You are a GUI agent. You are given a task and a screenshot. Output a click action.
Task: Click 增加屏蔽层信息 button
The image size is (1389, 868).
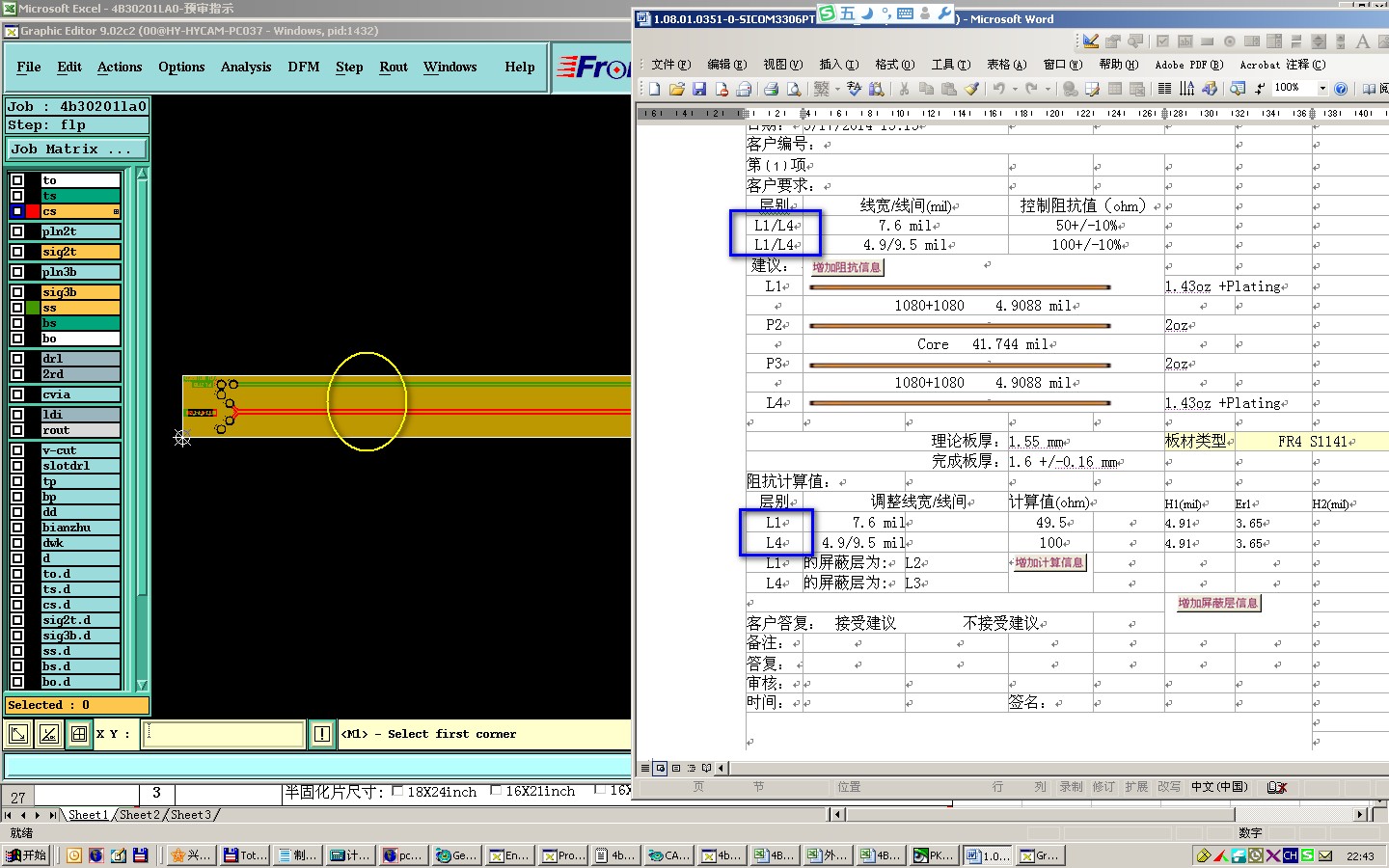1217,603
